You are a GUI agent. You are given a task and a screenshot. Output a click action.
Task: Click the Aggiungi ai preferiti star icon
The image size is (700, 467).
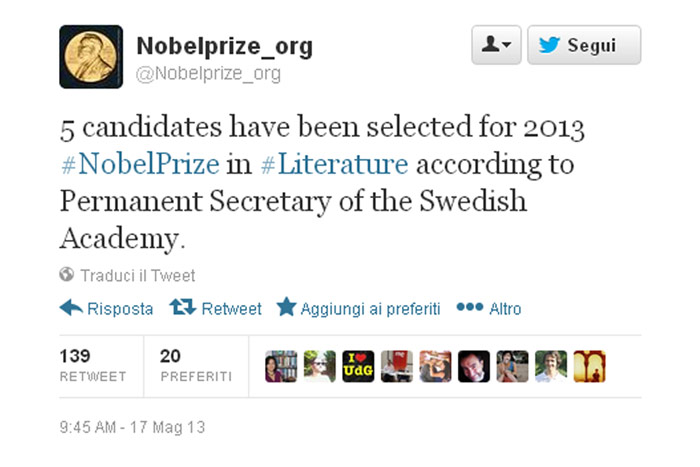(287, 308)
